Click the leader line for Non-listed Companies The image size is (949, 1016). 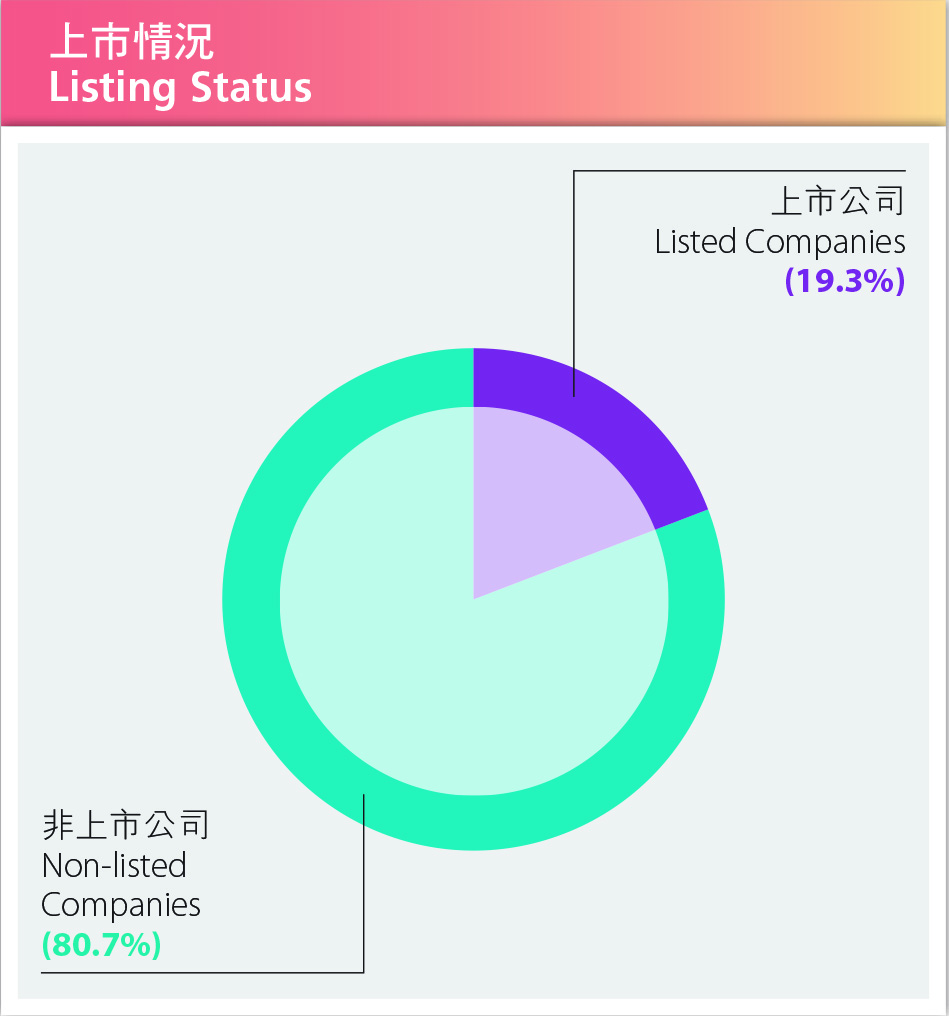(x=363, y=883)
